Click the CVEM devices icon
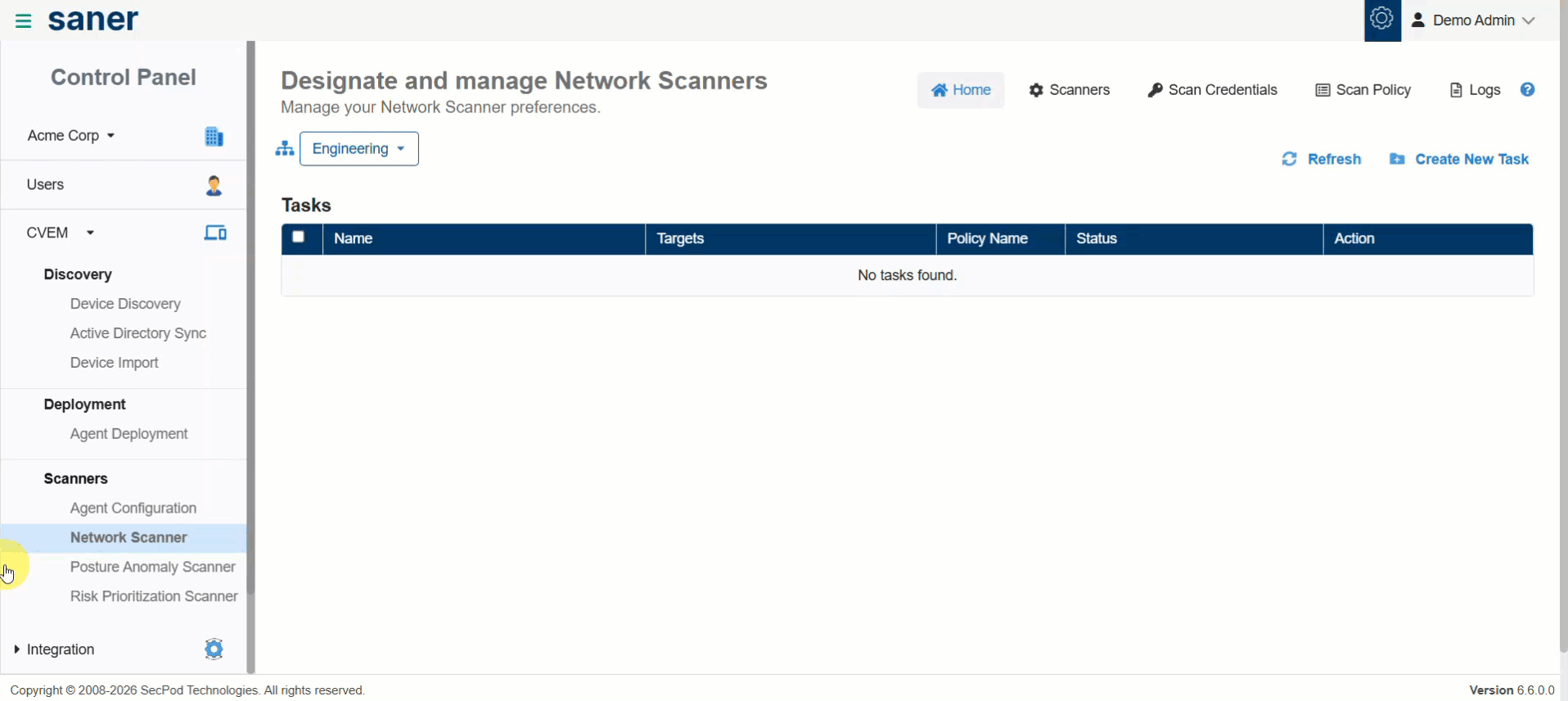Screen dimensions: 1568x701 click(x=214, y=233)
